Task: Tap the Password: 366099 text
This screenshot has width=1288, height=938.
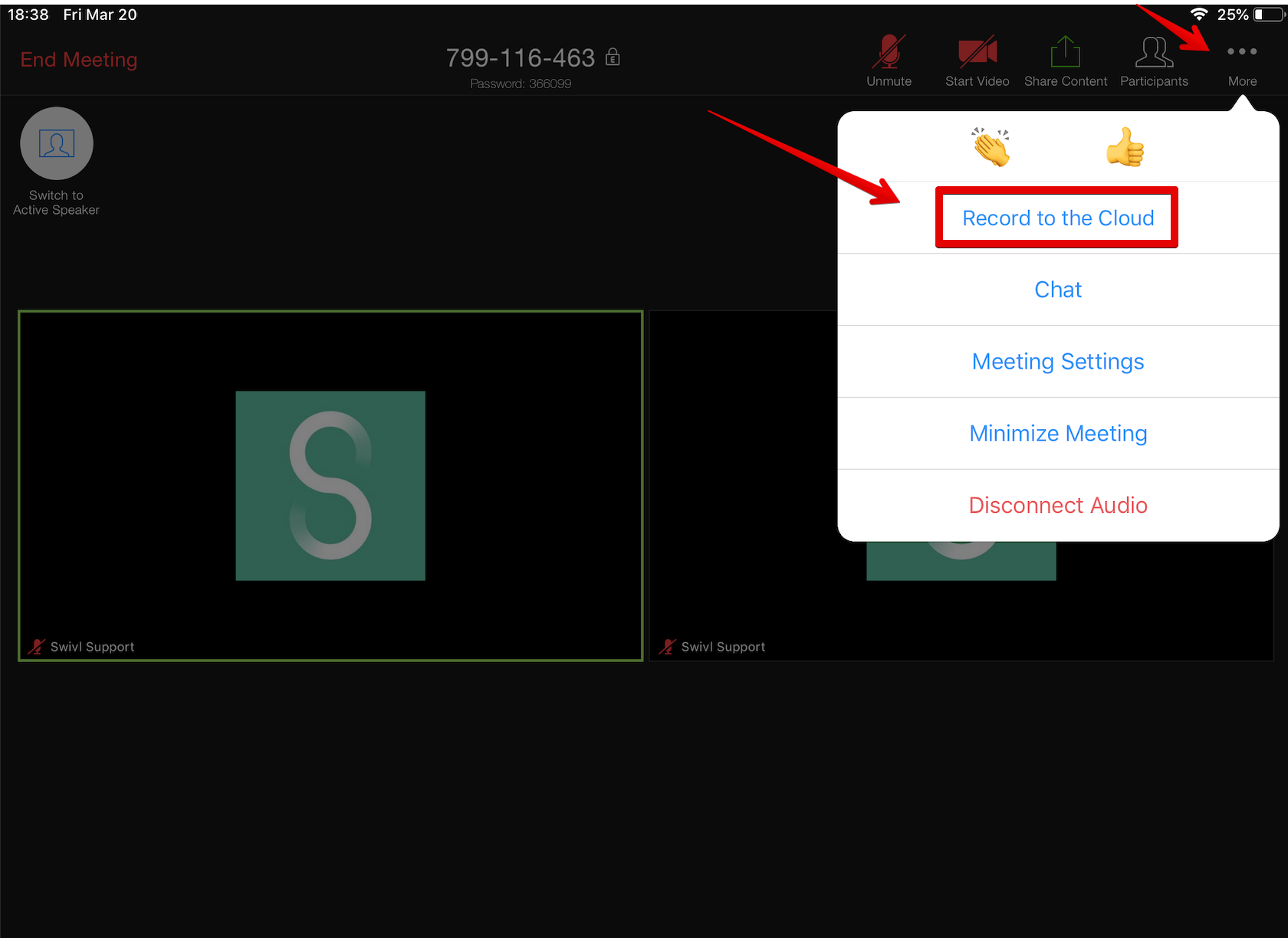Action: point(521,84)
